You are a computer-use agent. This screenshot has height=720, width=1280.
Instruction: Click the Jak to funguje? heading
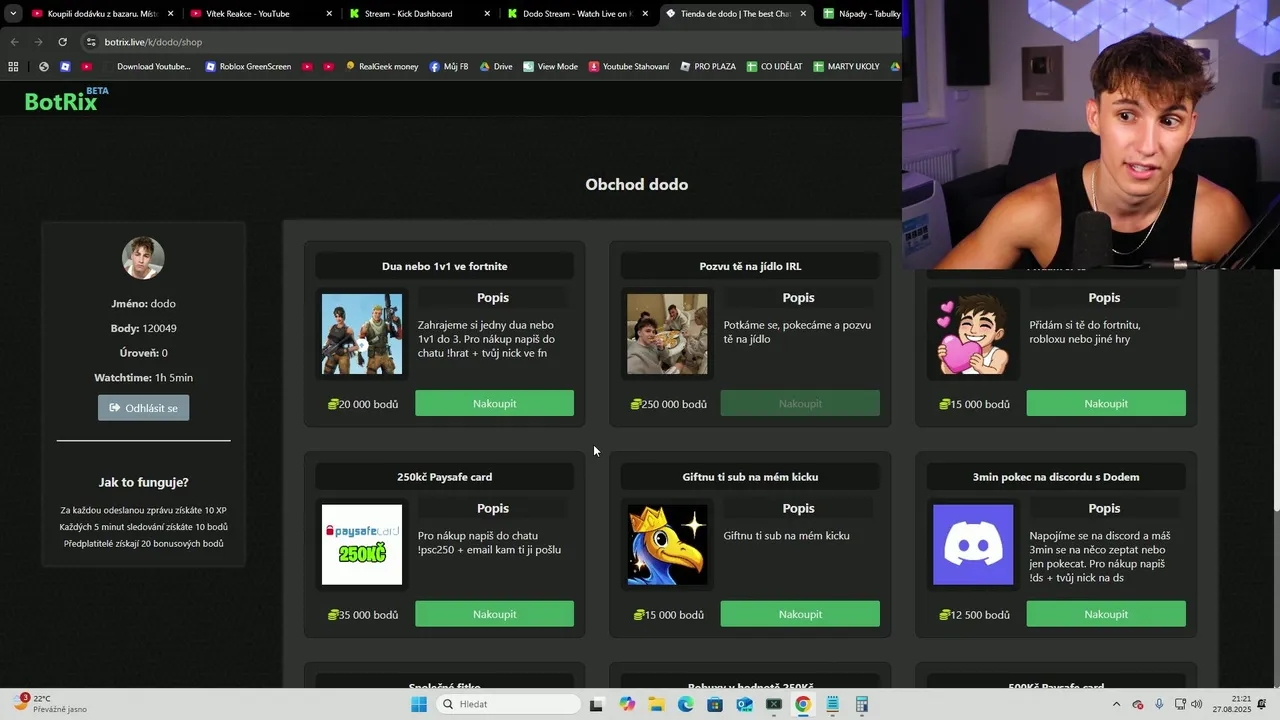point(143,482)
